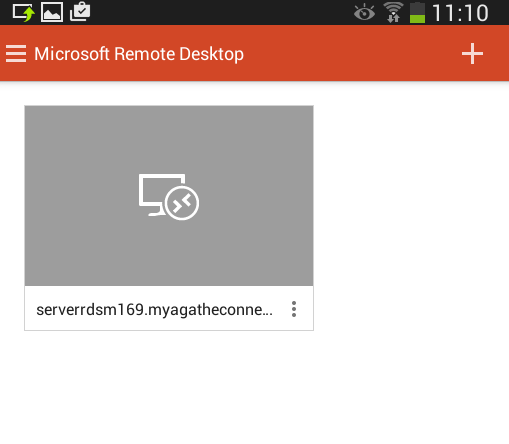Screen dimensions: 509x444
Task: Tap the blank white area beside the connection card
Action: [411, 218]
